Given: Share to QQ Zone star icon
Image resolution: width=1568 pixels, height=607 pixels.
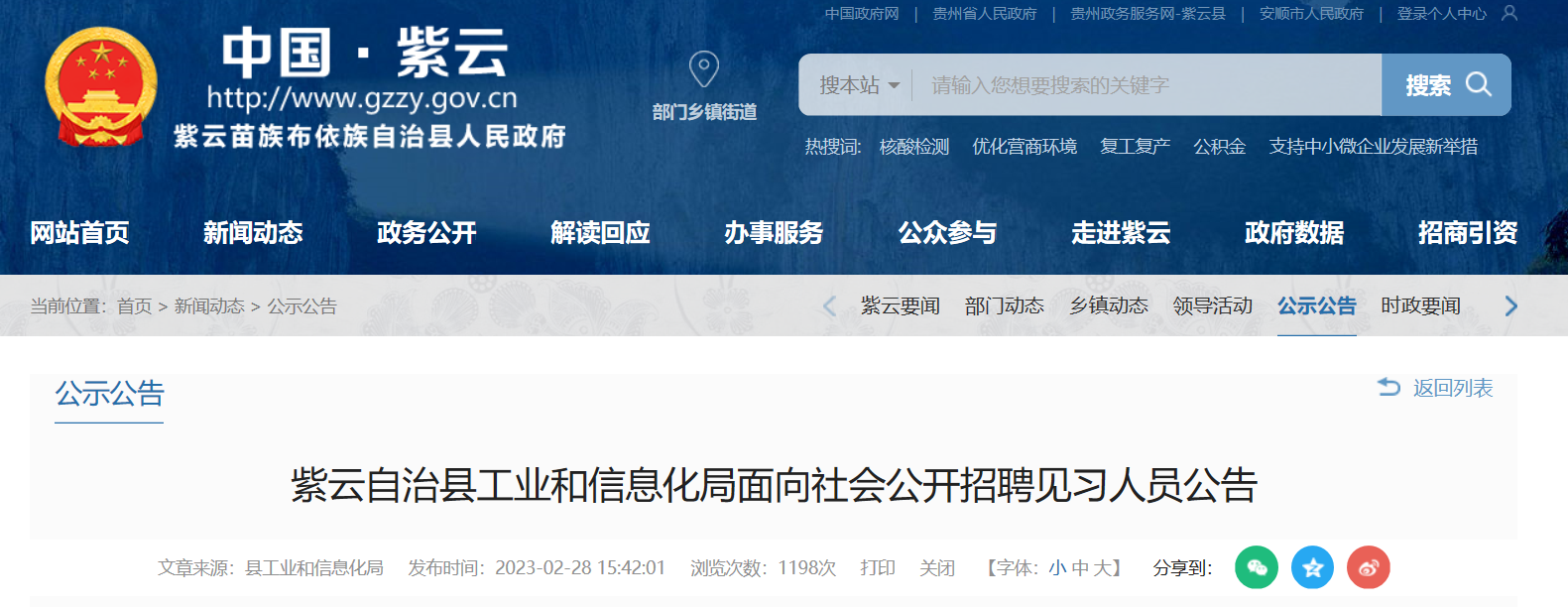Looking at the screenshot, I should [1313, 567].
